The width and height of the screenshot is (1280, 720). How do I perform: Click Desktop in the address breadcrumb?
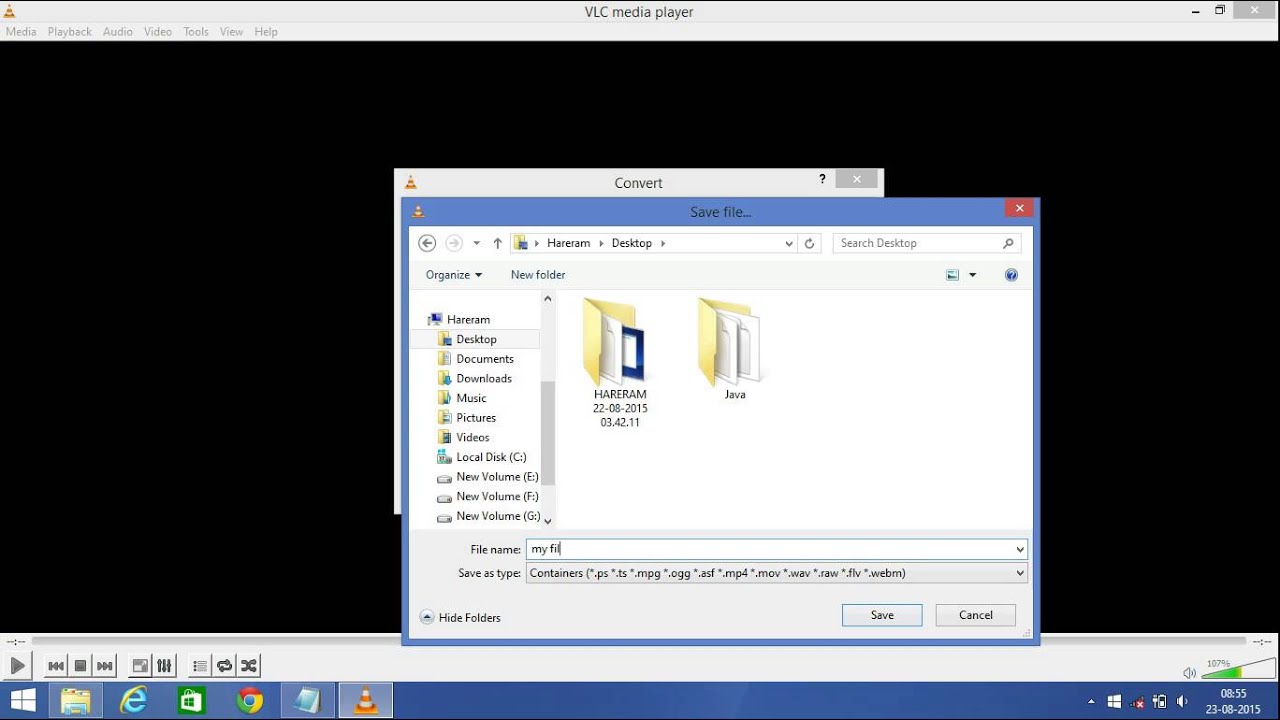click(631, 243)
